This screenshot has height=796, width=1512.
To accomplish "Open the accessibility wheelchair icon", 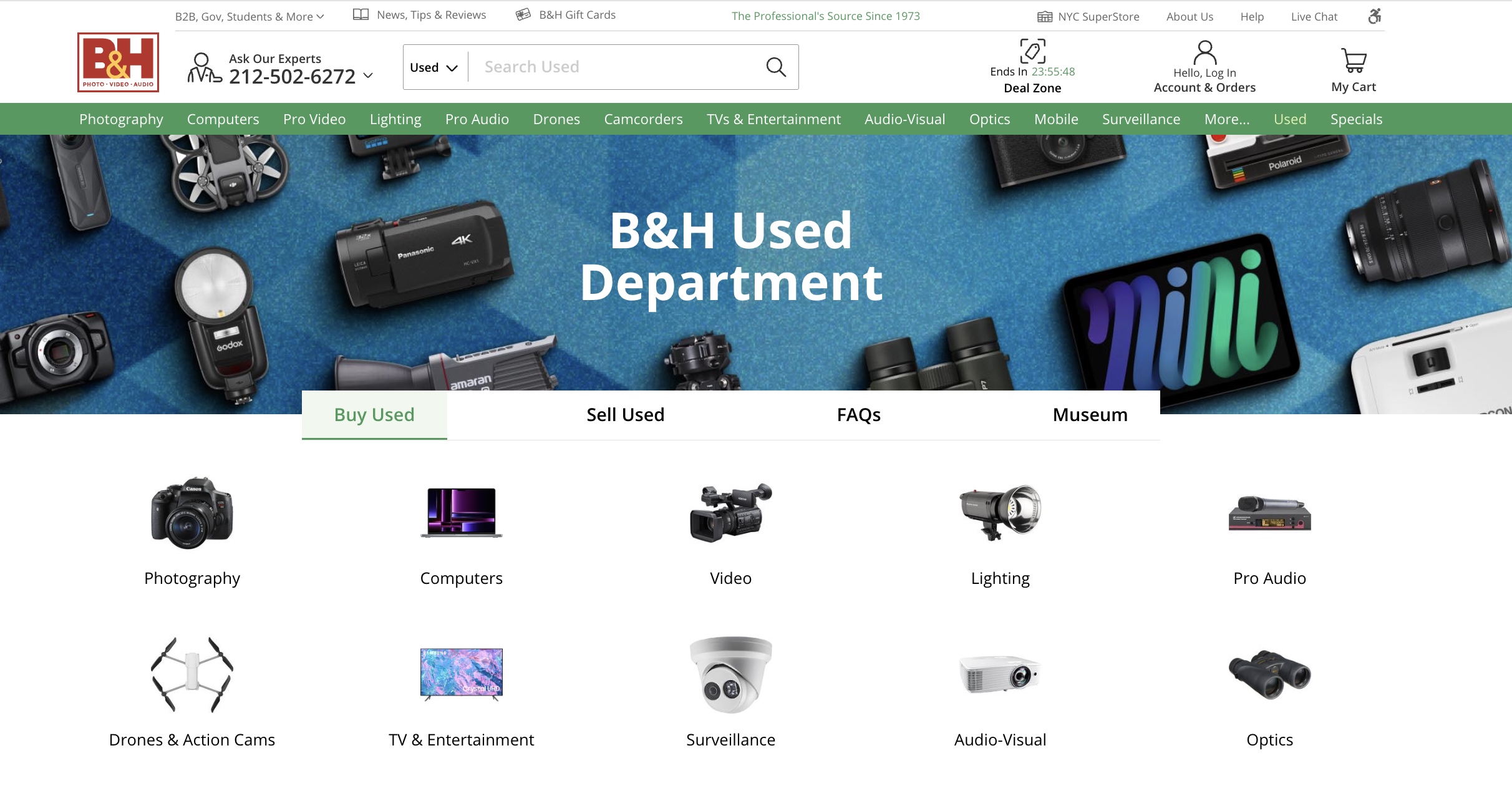I will point(1375,16).
